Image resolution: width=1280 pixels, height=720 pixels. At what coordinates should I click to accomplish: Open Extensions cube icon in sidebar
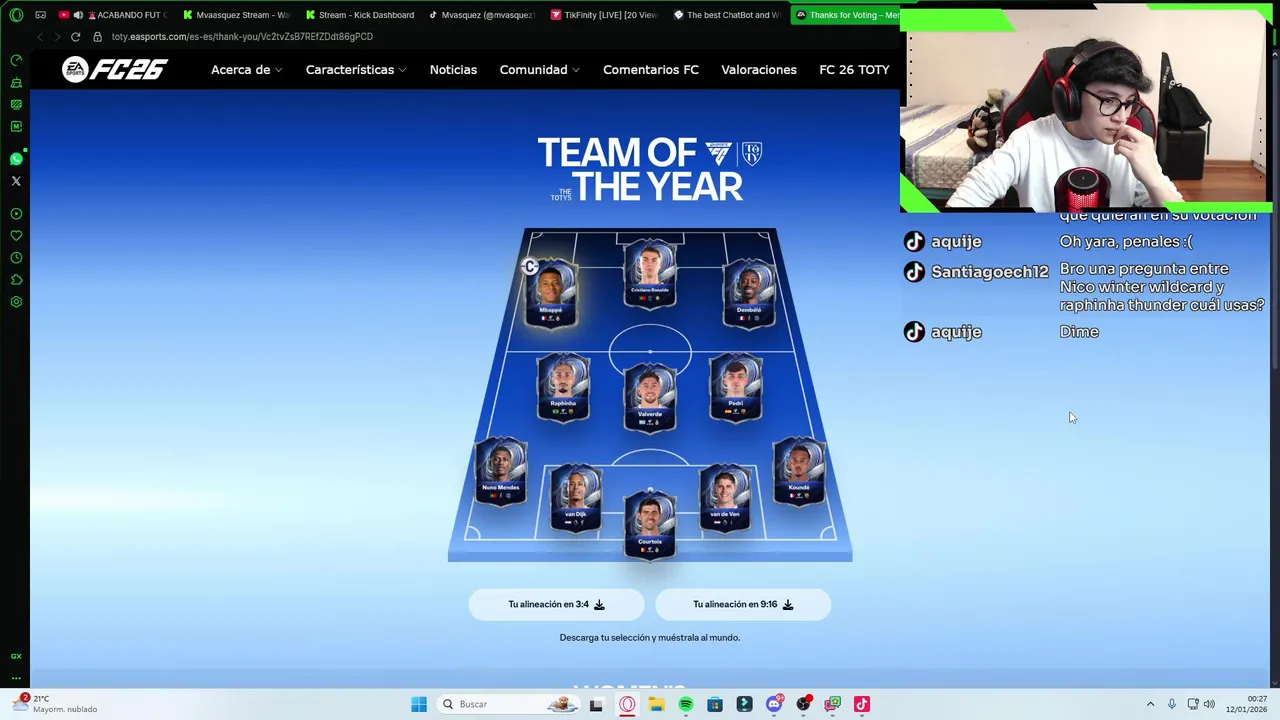click(16, 280)
